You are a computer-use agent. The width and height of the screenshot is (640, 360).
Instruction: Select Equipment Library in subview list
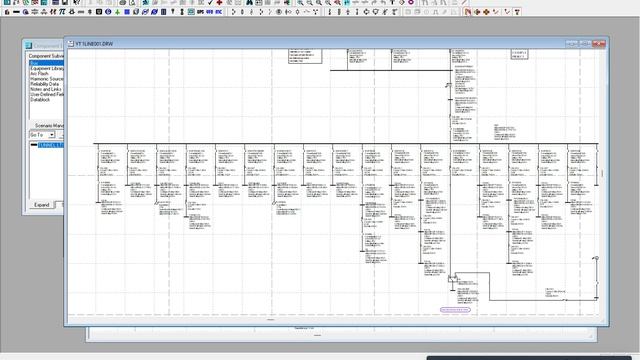pos(47,69)
